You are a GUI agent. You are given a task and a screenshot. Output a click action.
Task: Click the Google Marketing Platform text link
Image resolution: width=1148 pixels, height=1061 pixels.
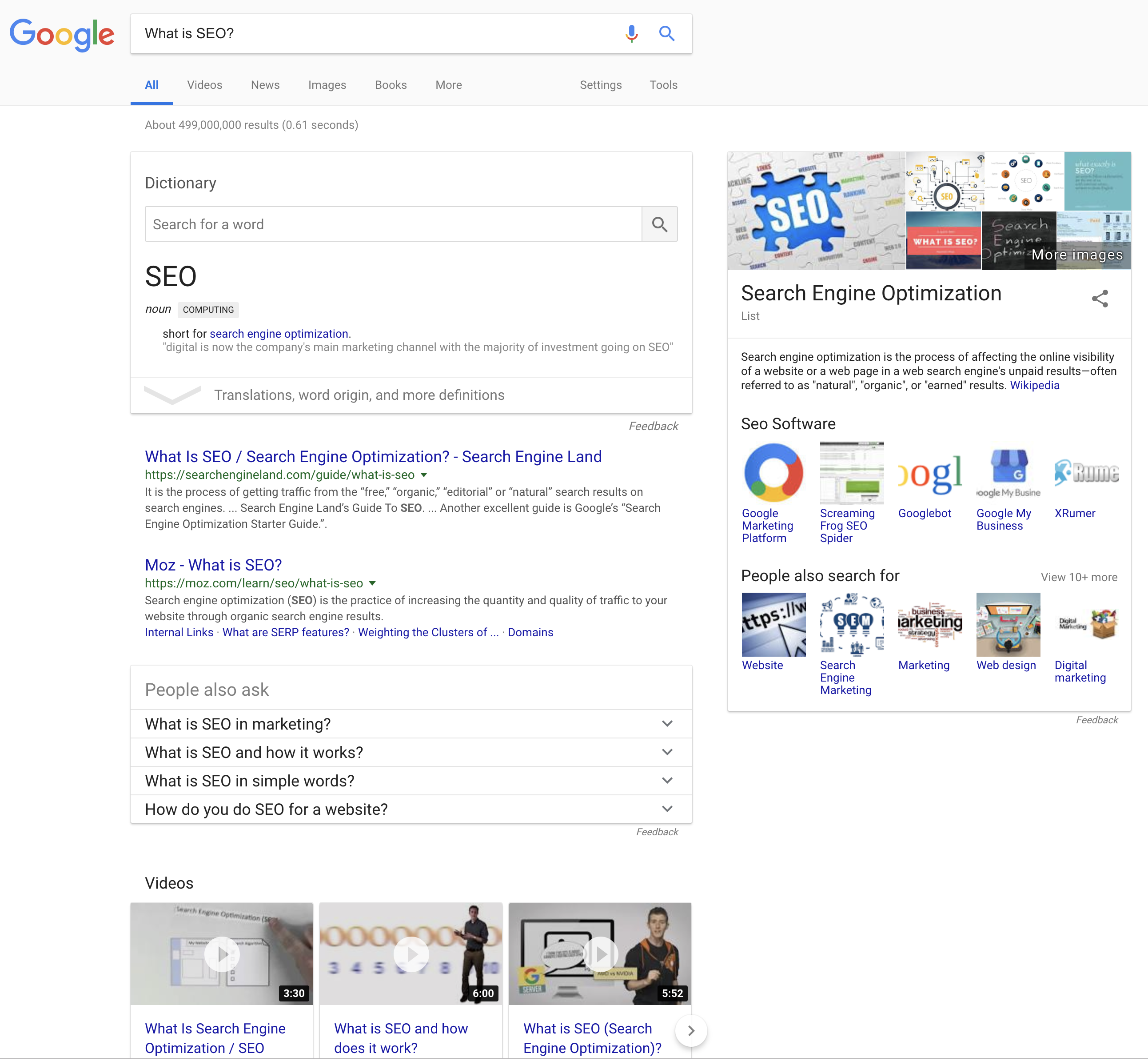[767, 526]
